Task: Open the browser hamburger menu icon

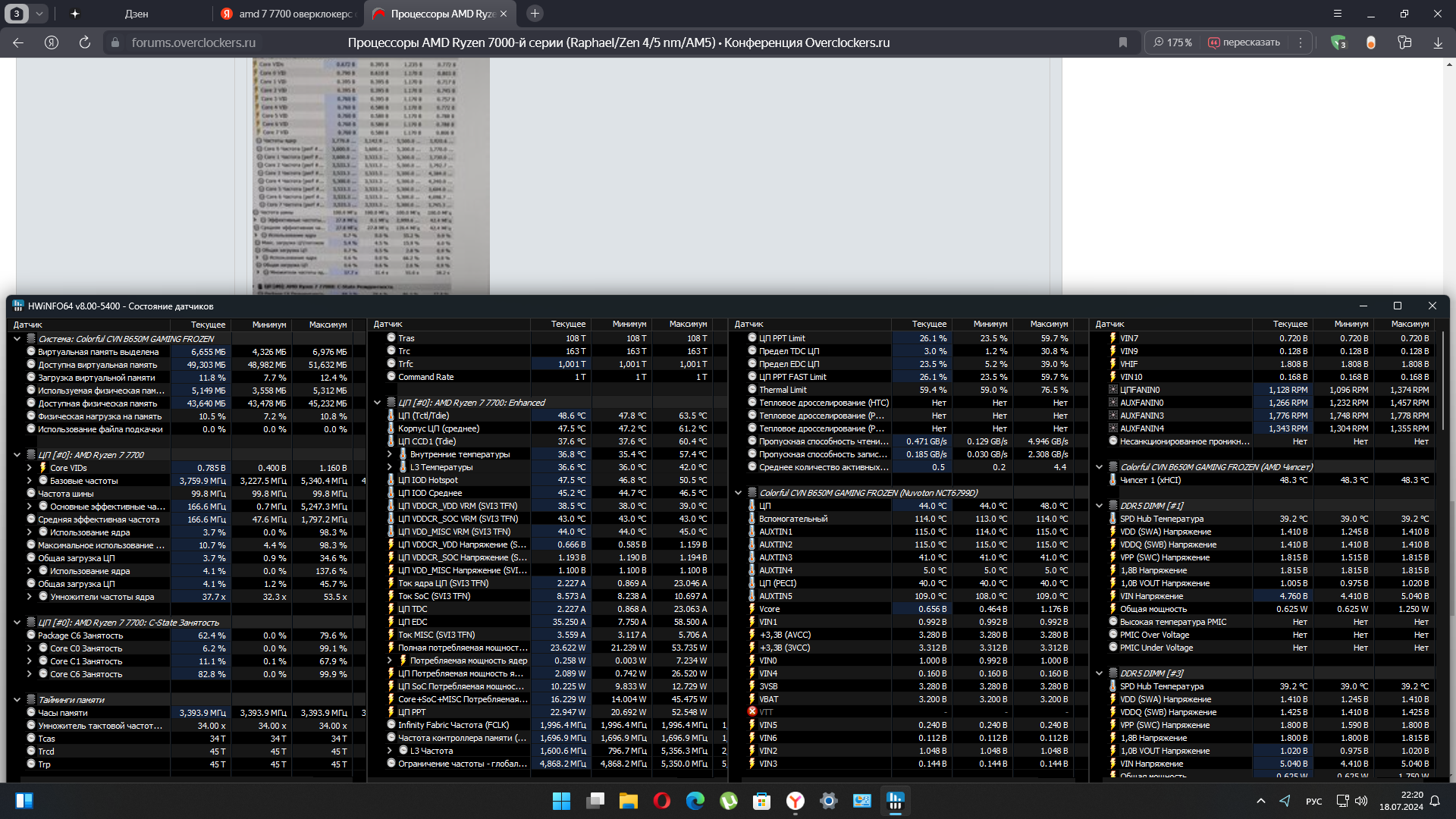Action: coord(1338,14)
